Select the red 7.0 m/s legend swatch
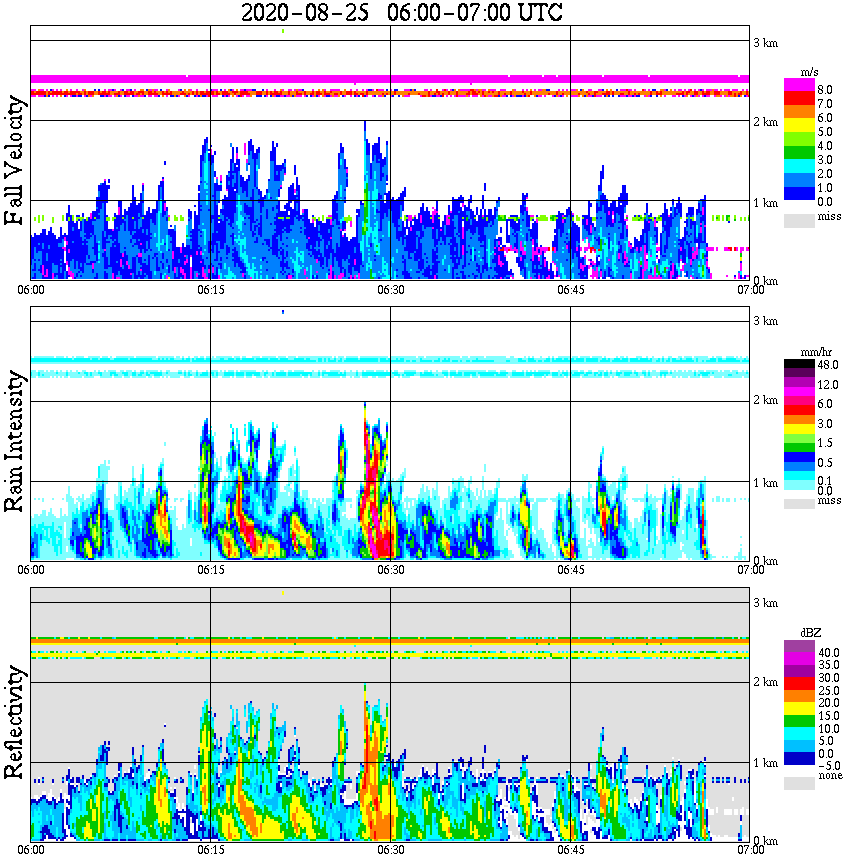The width and height of the screenshot is (850, 868). (x=799, y=99)
